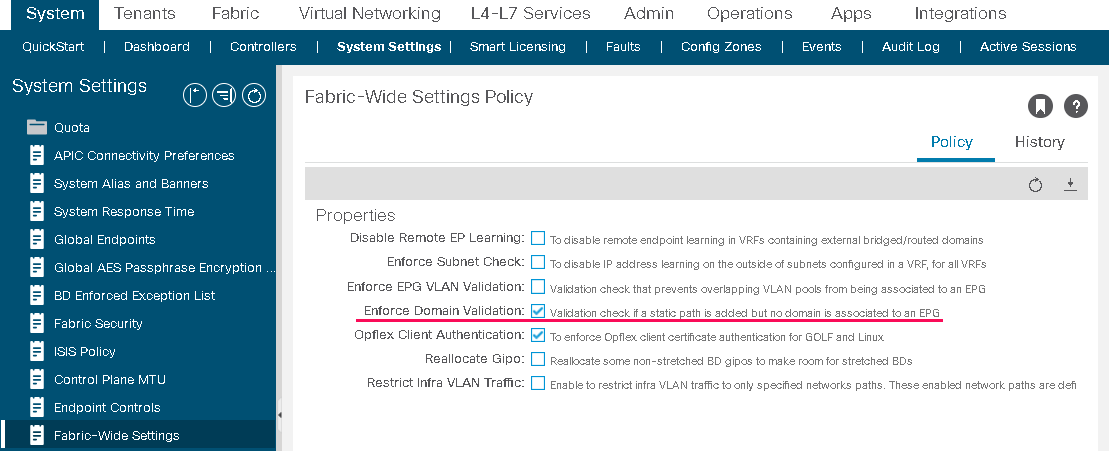Image resolution: width=1109 pixels, height=451 pixels.
Task: Collapse the sidebar using the splitter arrow
Action: coord(279,416)
